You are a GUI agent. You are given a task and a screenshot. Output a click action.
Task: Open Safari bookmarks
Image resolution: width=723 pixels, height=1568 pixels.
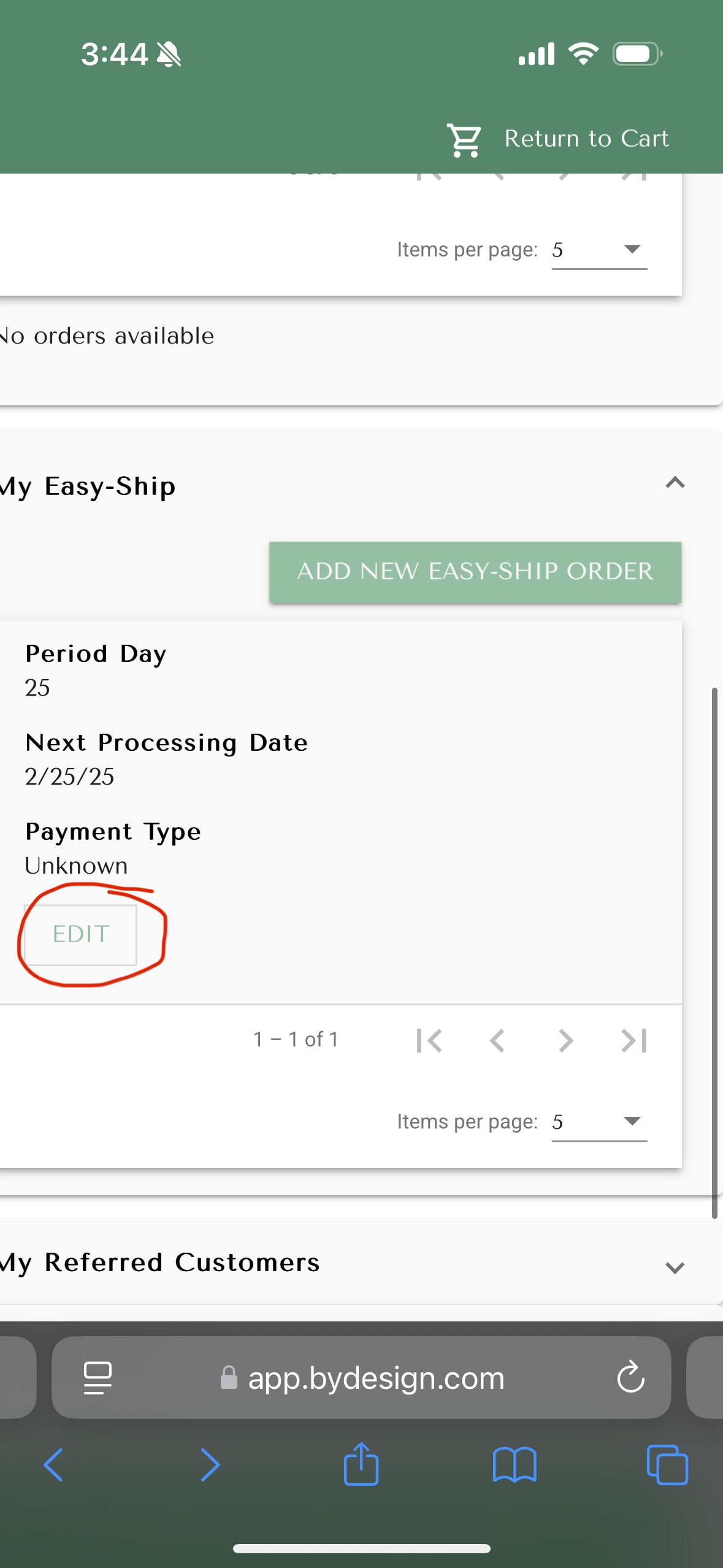click(x=515, y=1465)
